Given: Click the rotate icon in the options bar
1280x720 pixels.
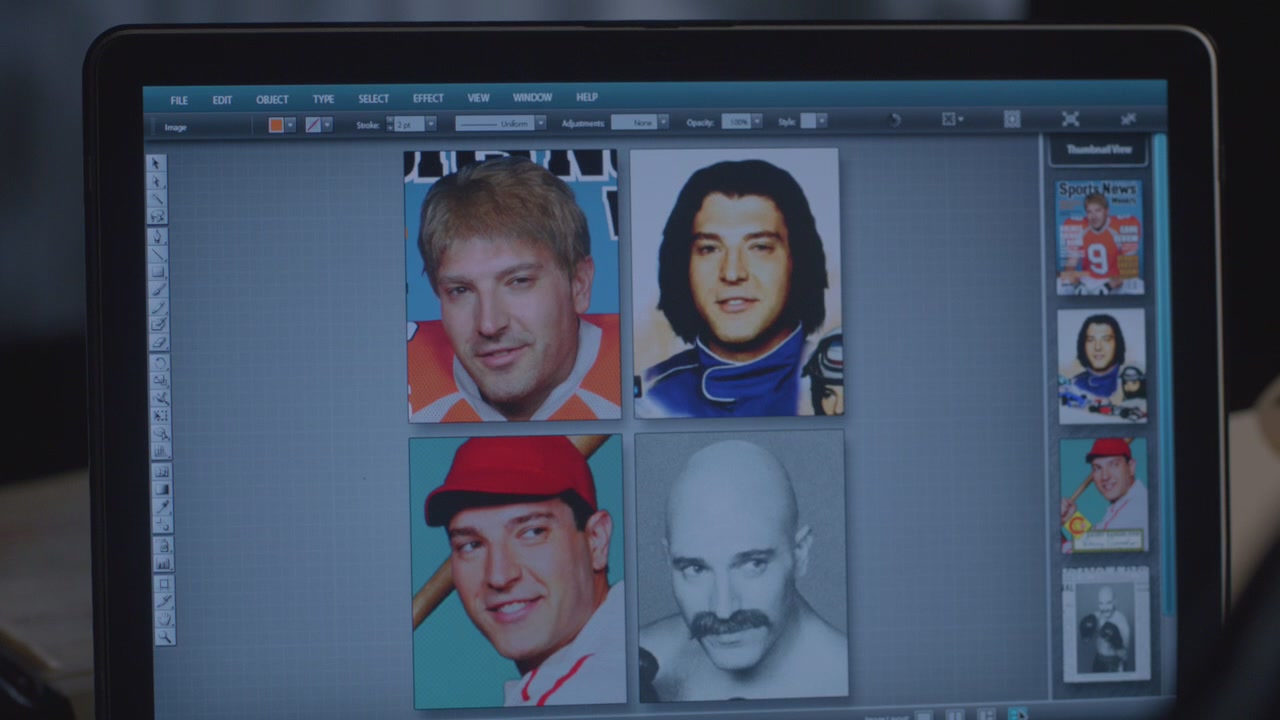Looking at the screenshot, I should click(894, 120).
